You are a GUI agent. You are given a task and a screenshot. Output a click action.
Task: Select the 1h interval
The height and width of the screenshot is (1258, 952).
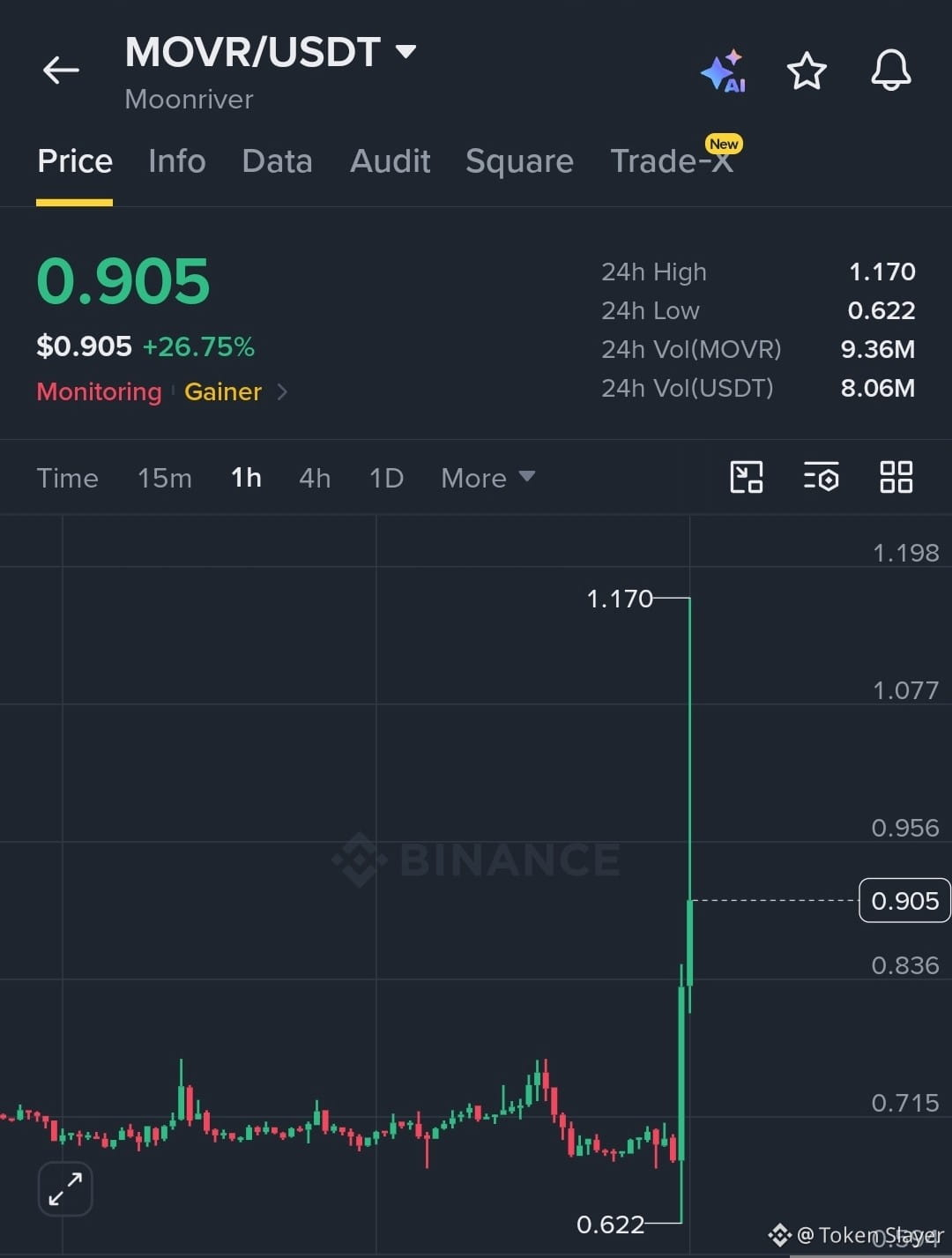pyautogui.click(x=246, y=478)
